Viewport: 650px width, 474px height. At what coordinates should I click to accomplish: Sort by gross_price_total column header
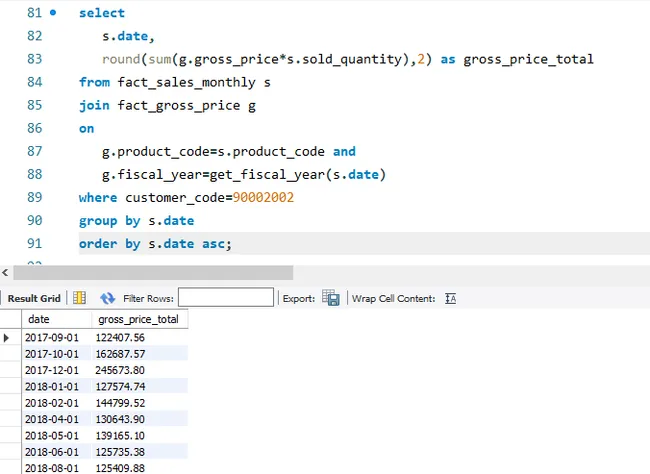tap(140, 319)
